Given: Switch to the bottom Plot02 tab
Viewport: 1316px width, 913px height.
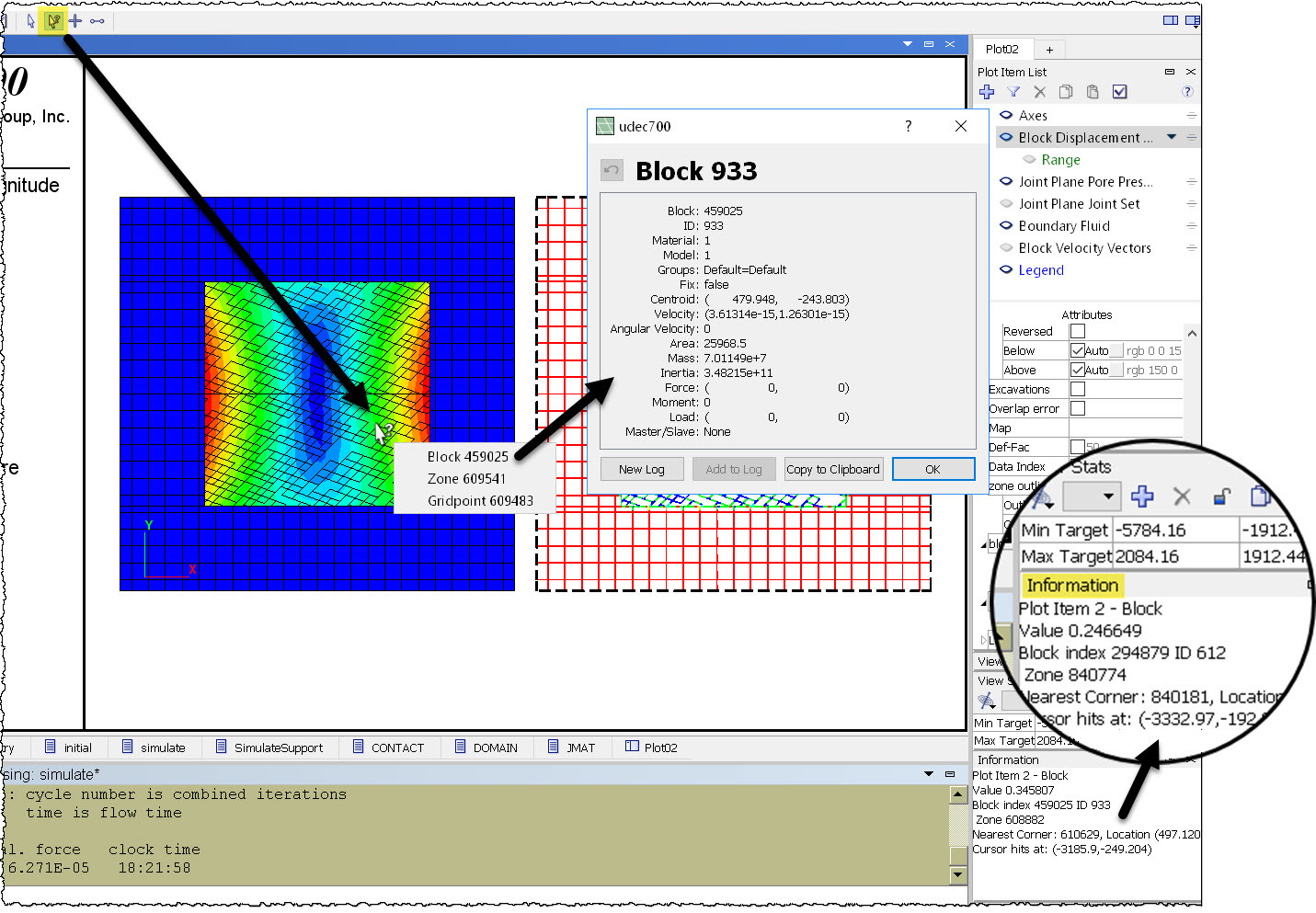Looking at the screenshot, I should pos(651,748).
